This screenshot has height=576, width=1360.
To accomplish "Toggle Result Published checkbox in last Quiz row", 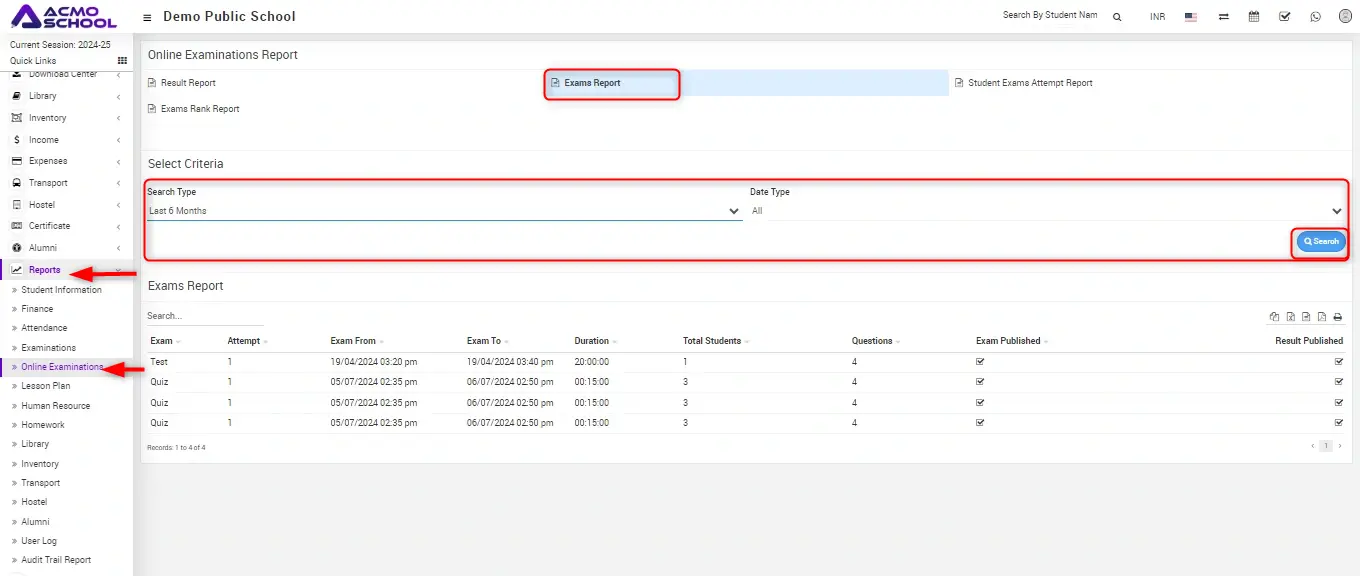I will coord(1339,423).
